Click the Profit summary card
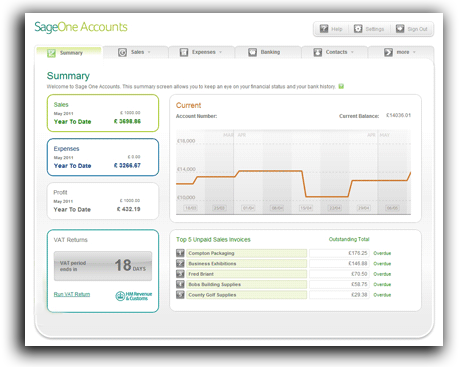Image resolution: width=466 pixels, height=367 pixels. click(103, 201)
